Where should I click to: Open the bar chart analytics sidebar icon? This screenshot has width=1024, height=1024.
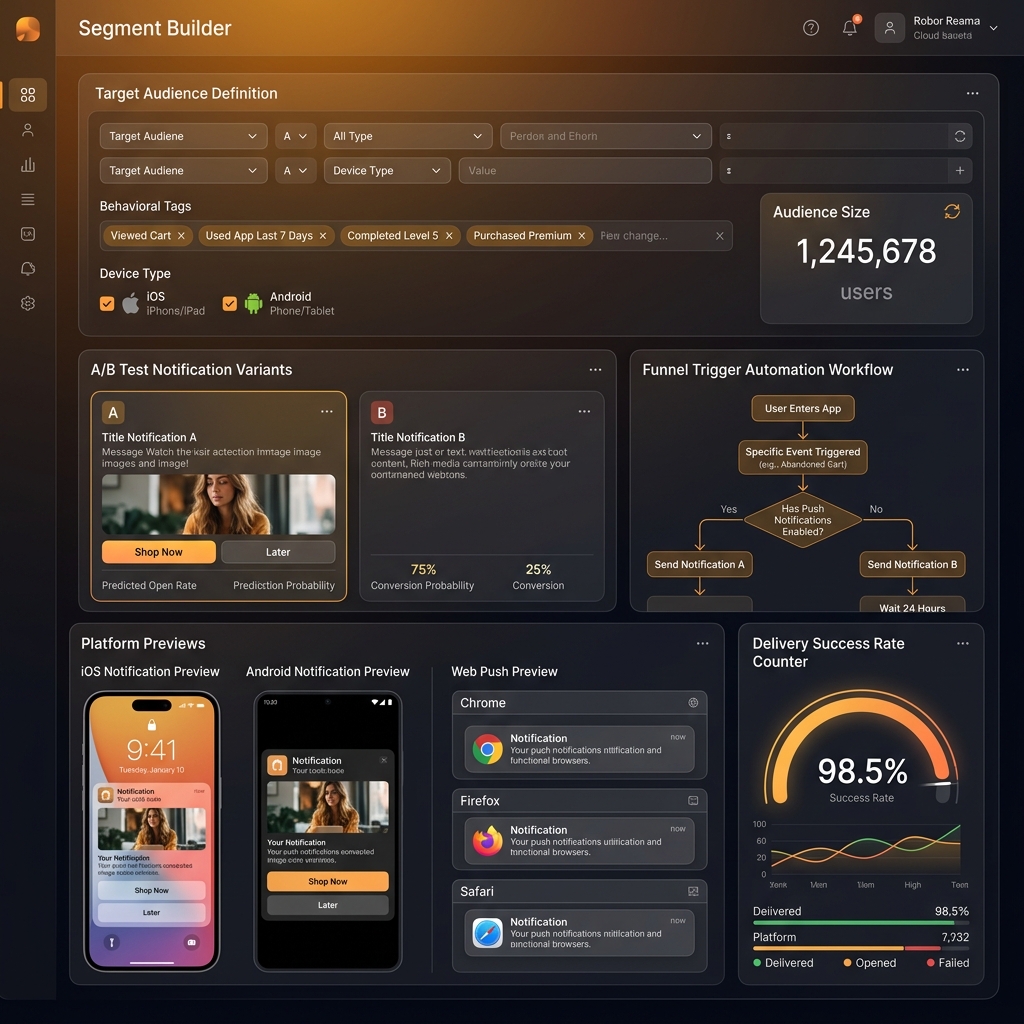point(27,165)
